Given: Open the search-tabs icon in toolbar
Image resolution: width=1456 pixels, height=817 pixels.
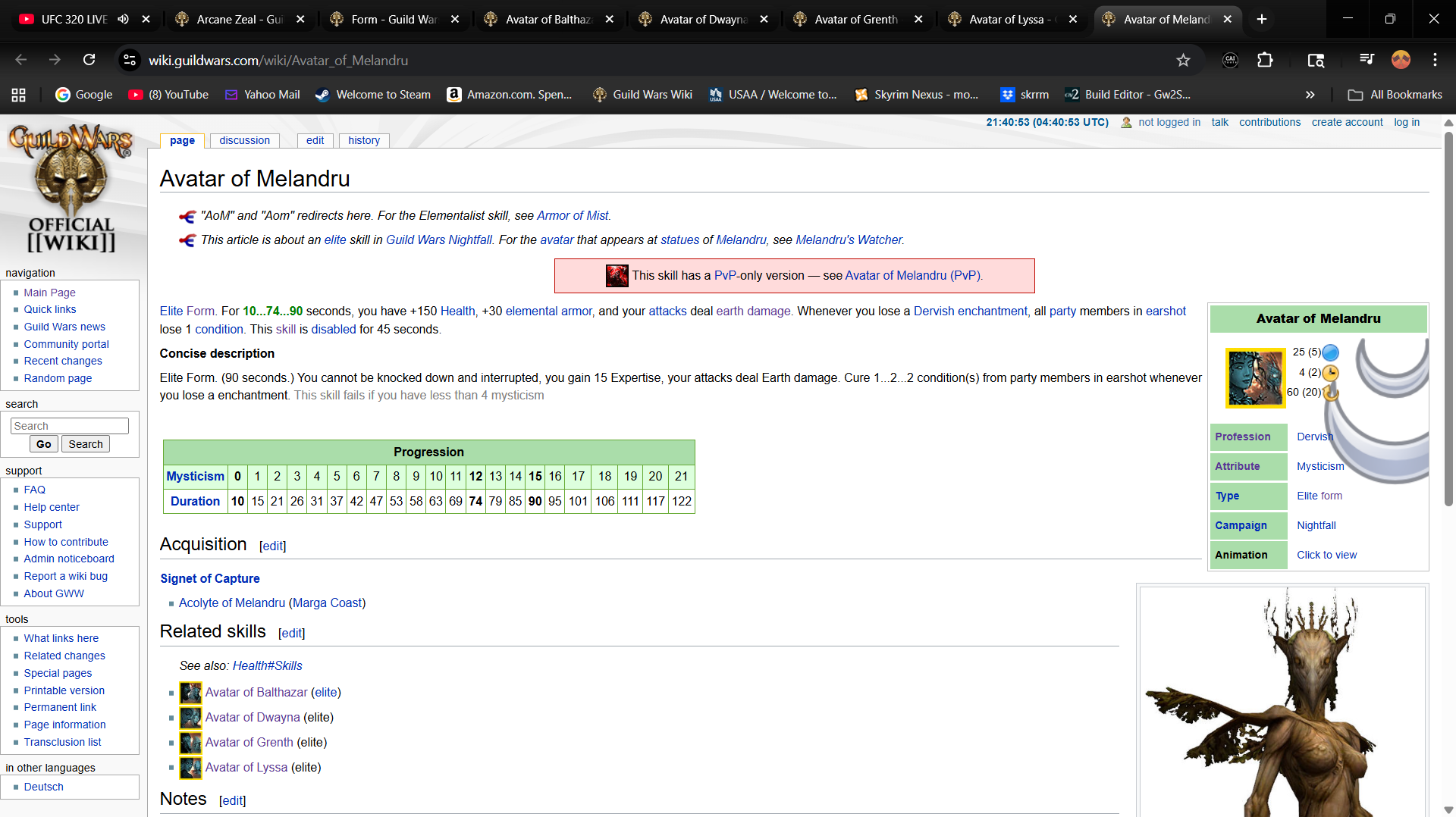Looking at the screenshot, I should point(1316,60).
